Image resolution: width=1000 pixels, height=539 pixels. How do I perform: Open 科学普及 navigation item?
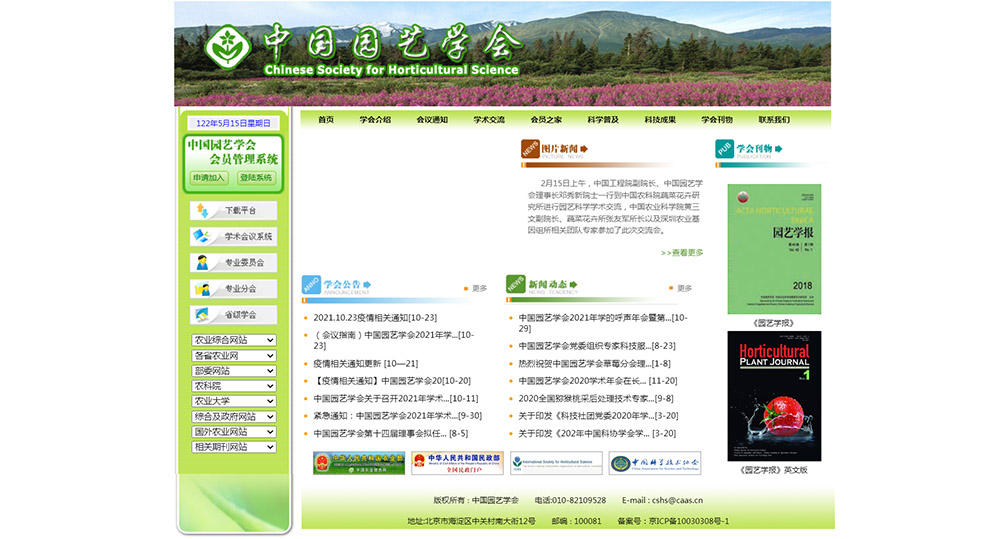coord(603,119)
